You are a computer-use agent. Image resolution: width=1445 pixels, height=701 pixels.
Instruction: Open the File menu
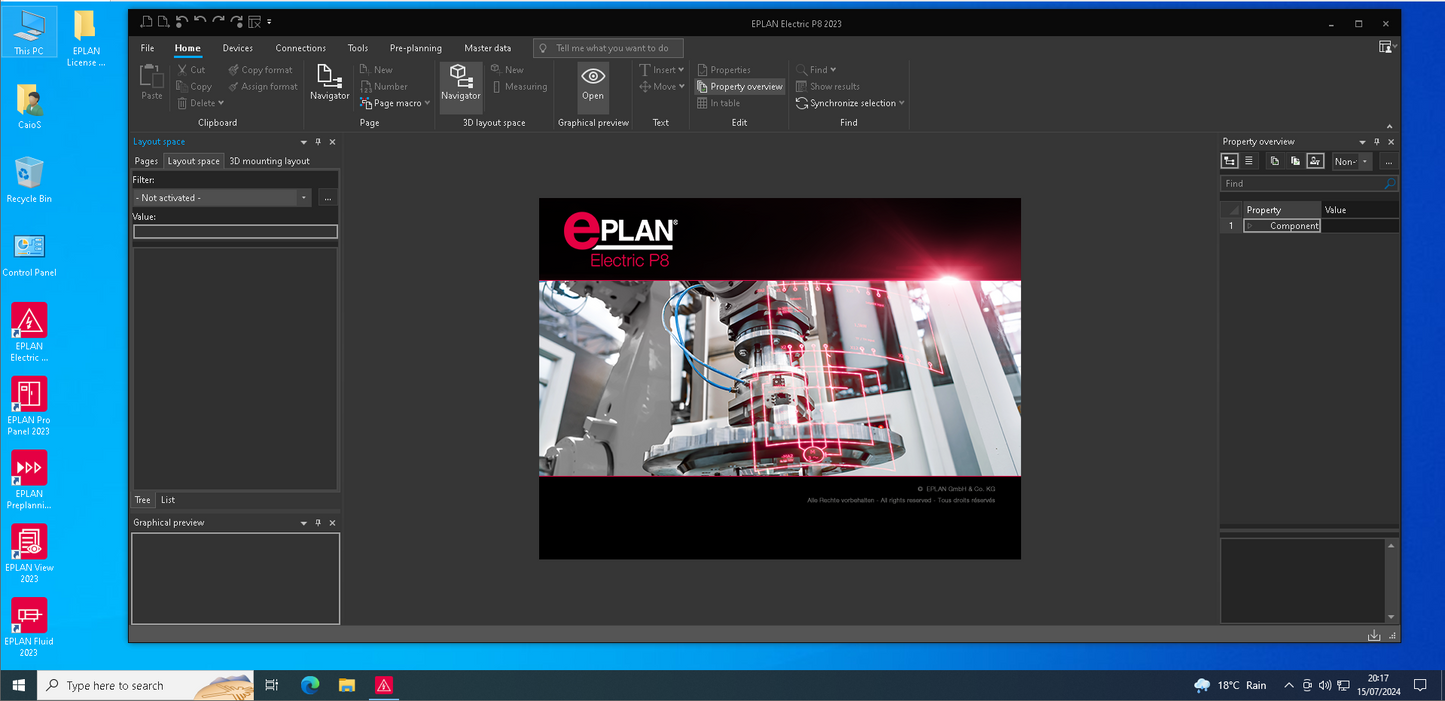tap(147, 48)
